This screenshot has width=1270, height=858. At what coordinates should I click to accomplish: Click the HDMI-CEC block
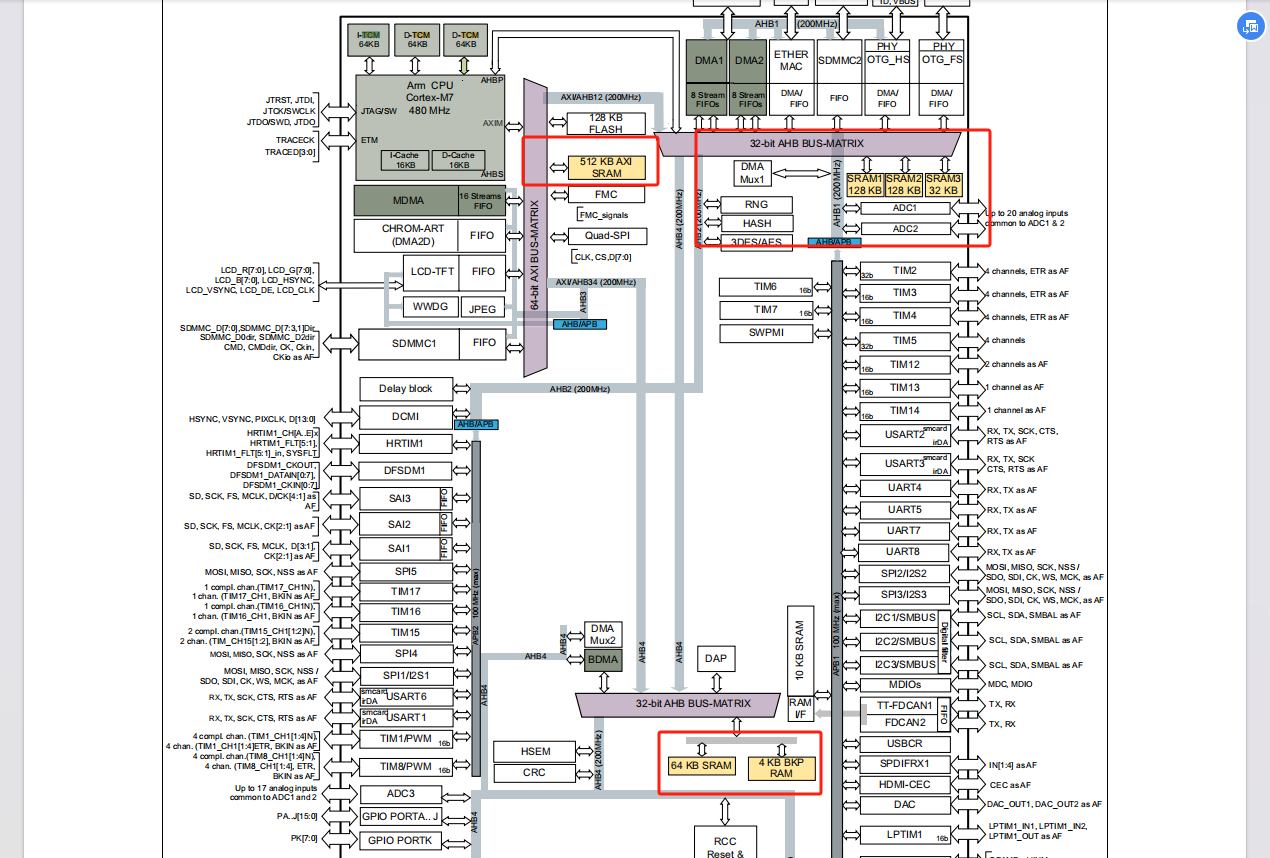coord(905,785)
